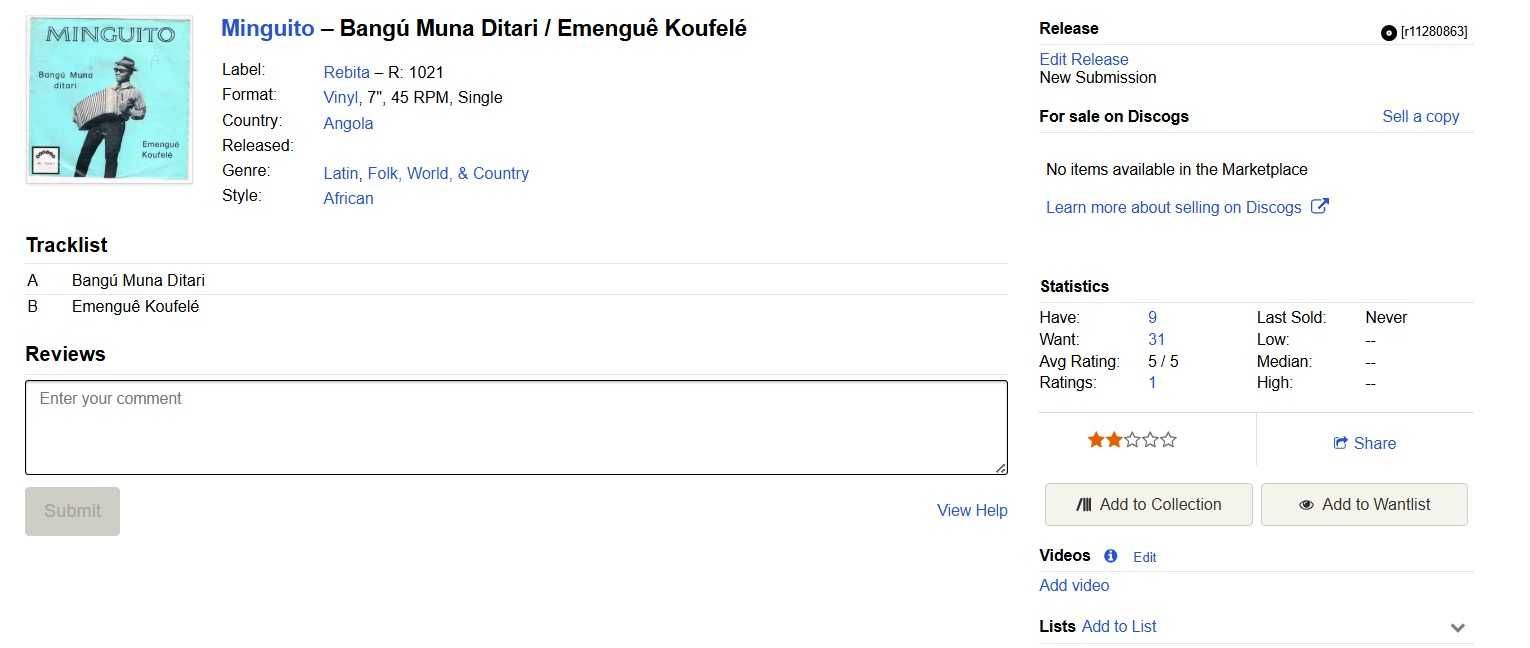Viewport: 1530px width, 648px height.
Task: Open the Minguito album cover thumbnail
Action: pos(109,100)
